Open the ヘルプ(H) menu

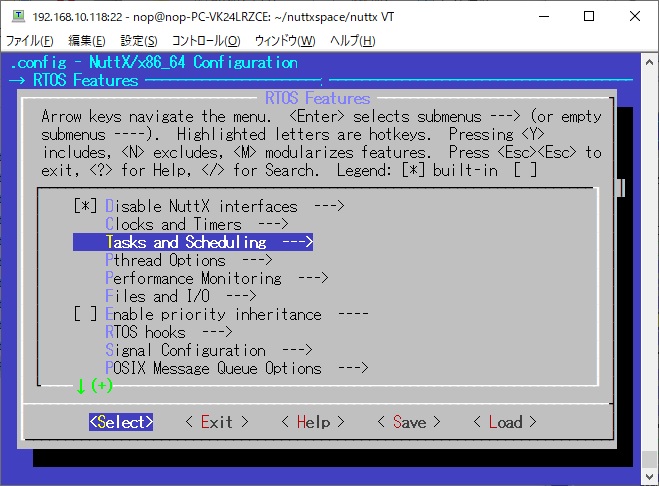(x=352, y=41)
